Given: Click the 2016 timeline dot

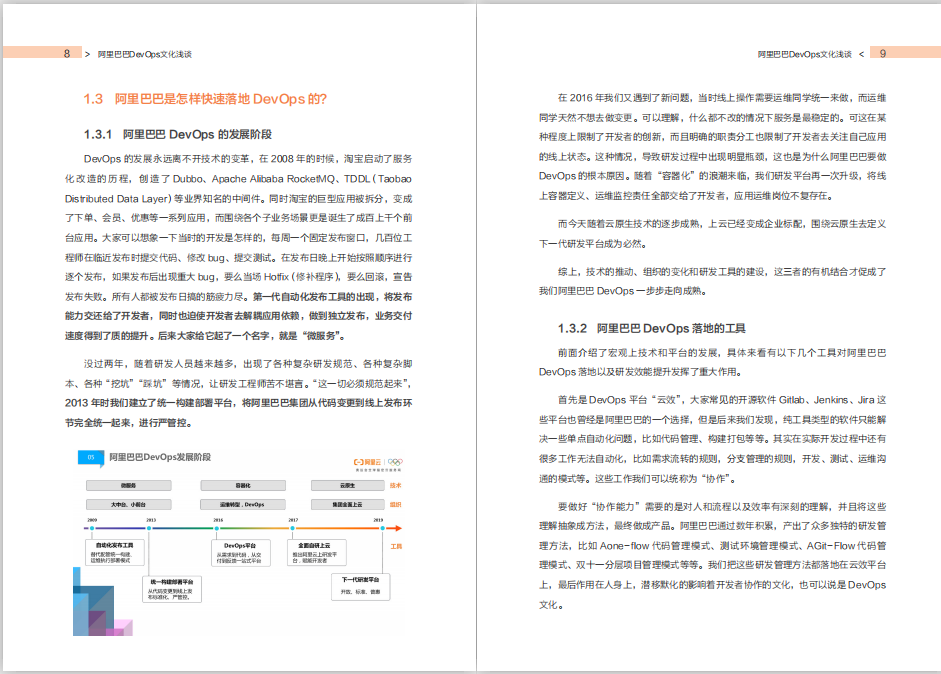Looking at the screenshot, I should 217,528.
